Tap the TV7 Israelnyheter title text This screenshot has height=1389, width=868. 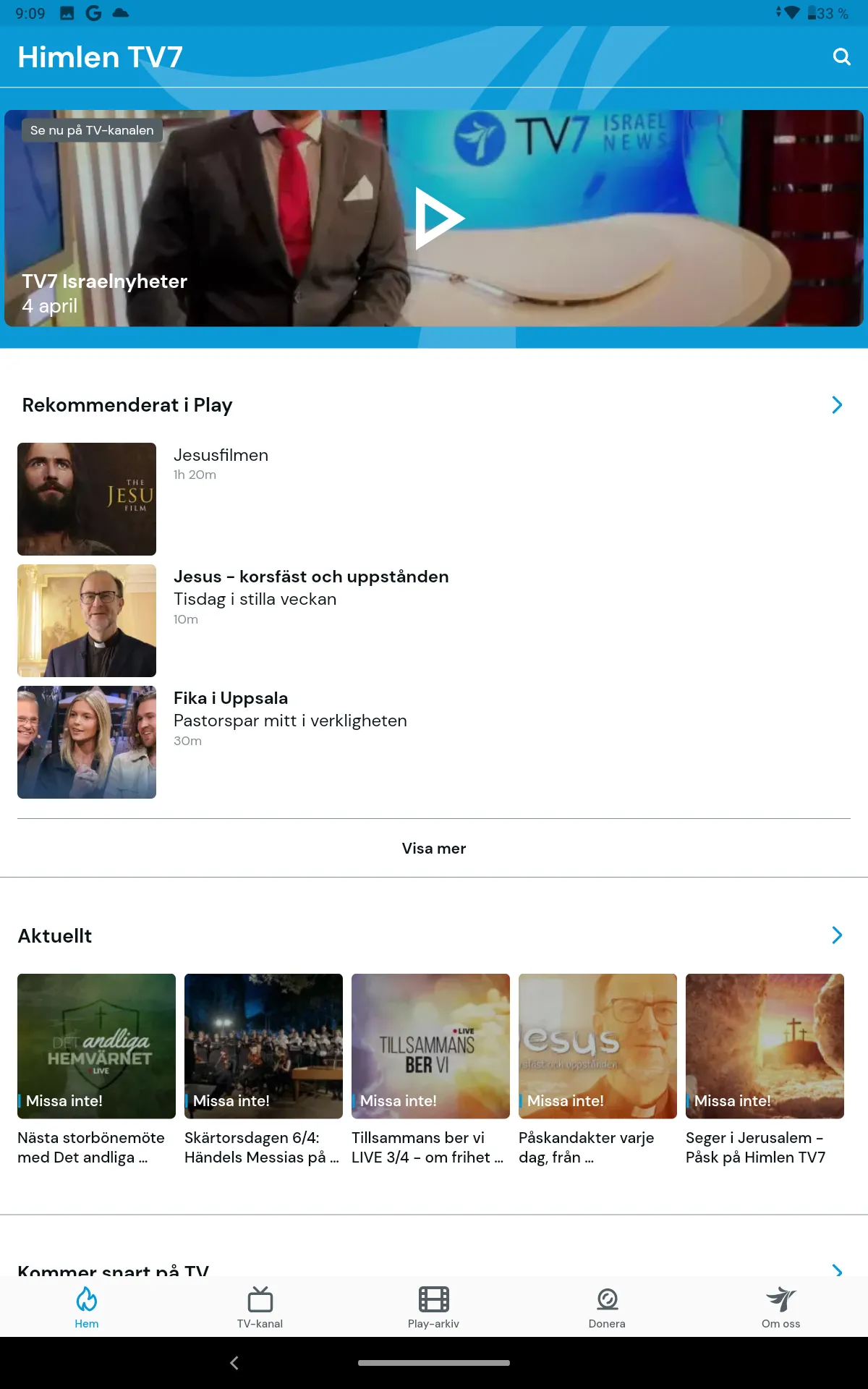click(104, 281)
